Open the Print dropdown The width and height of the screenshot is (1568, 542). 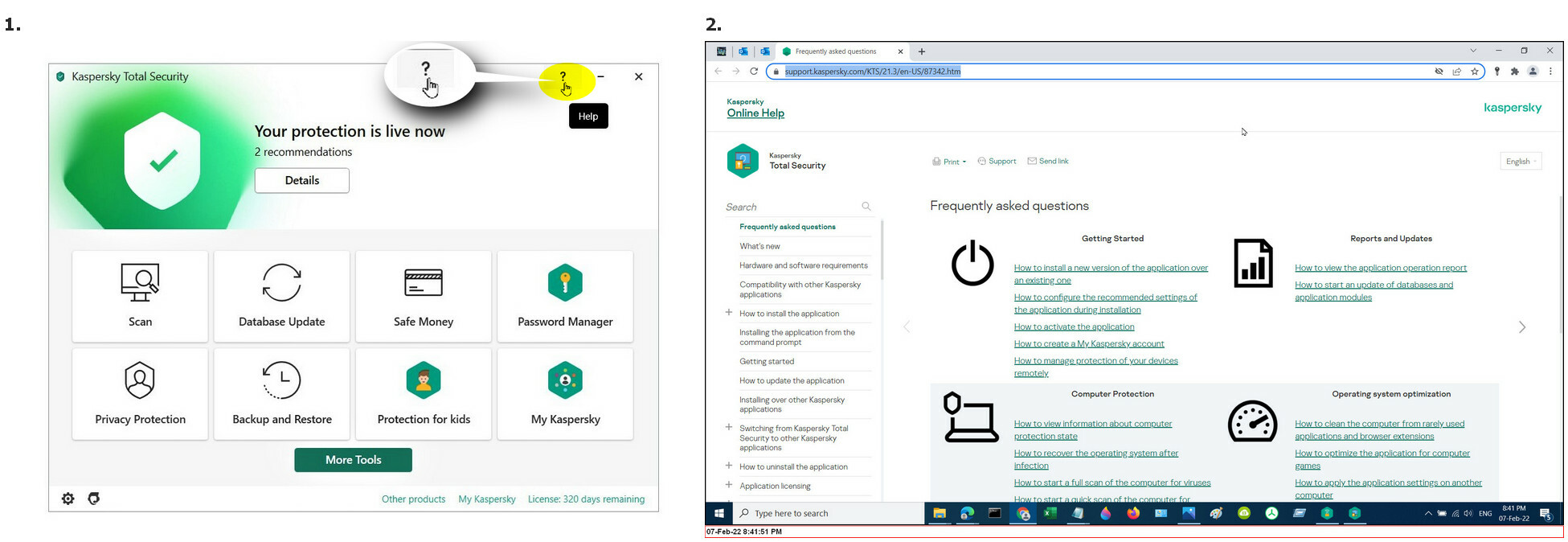click(x=949, y=162)
